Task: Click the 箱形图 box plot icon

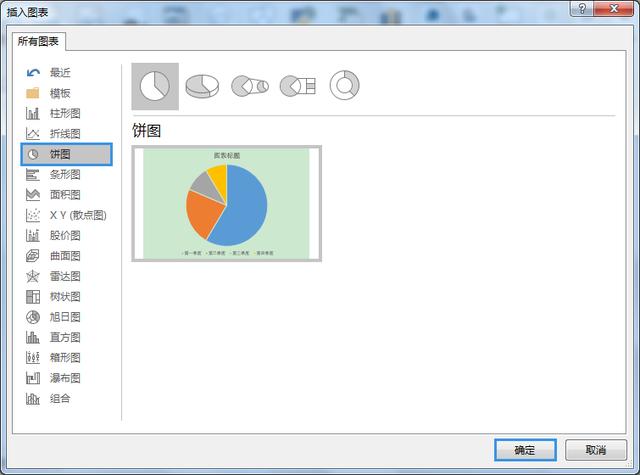Action: pyautogui.click(x=33, y=358)
